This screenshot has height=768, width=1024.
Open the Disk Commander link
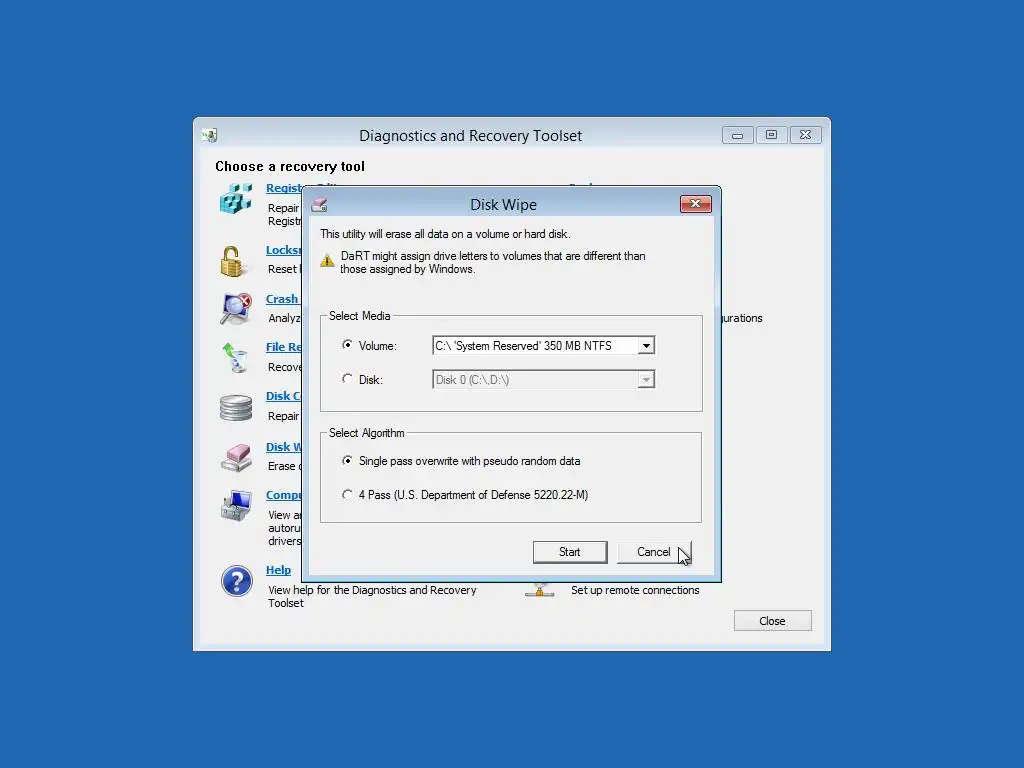point(283,396)
